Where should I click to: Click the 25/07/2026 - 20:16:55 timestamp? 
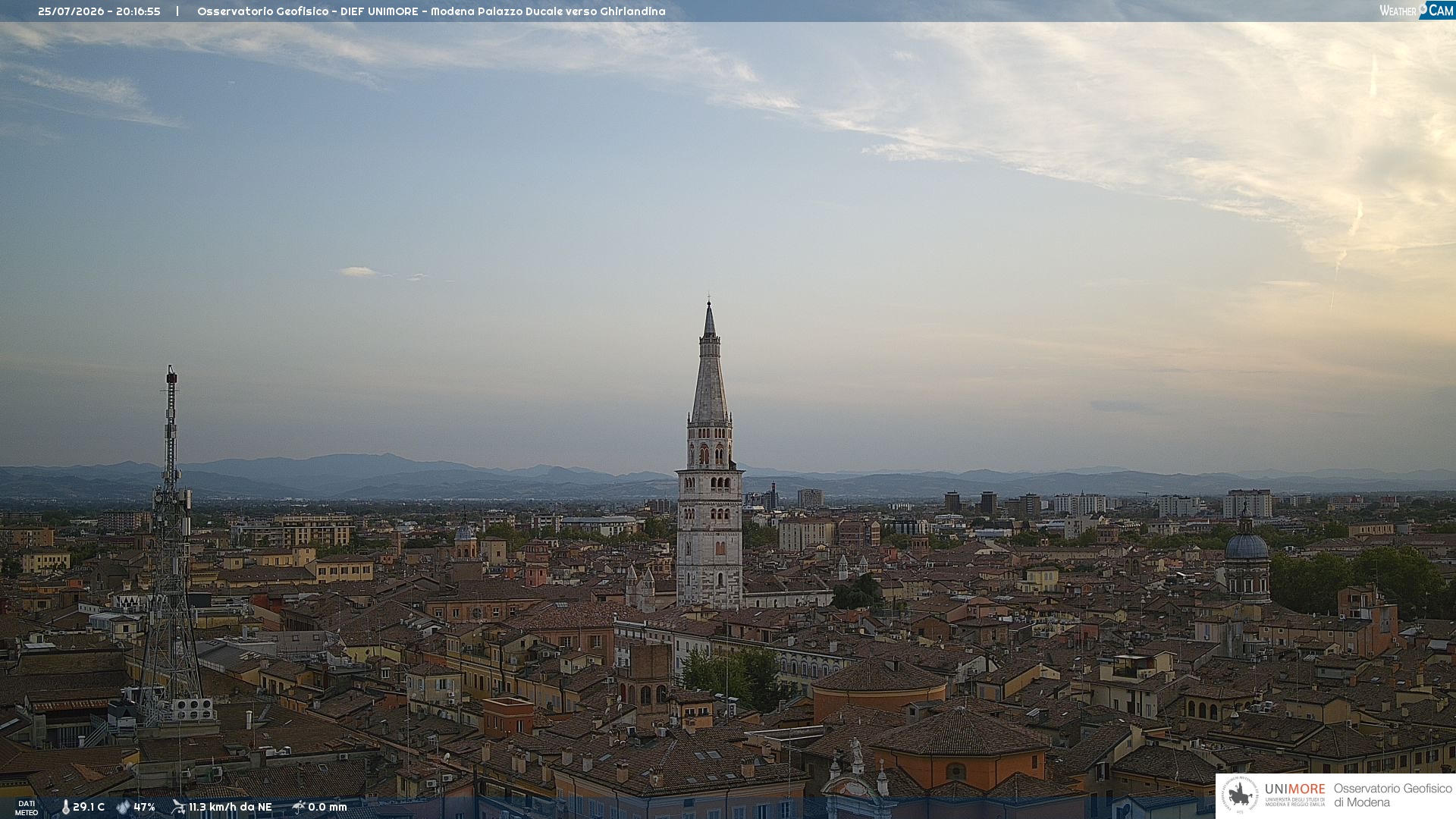[99, 11]
